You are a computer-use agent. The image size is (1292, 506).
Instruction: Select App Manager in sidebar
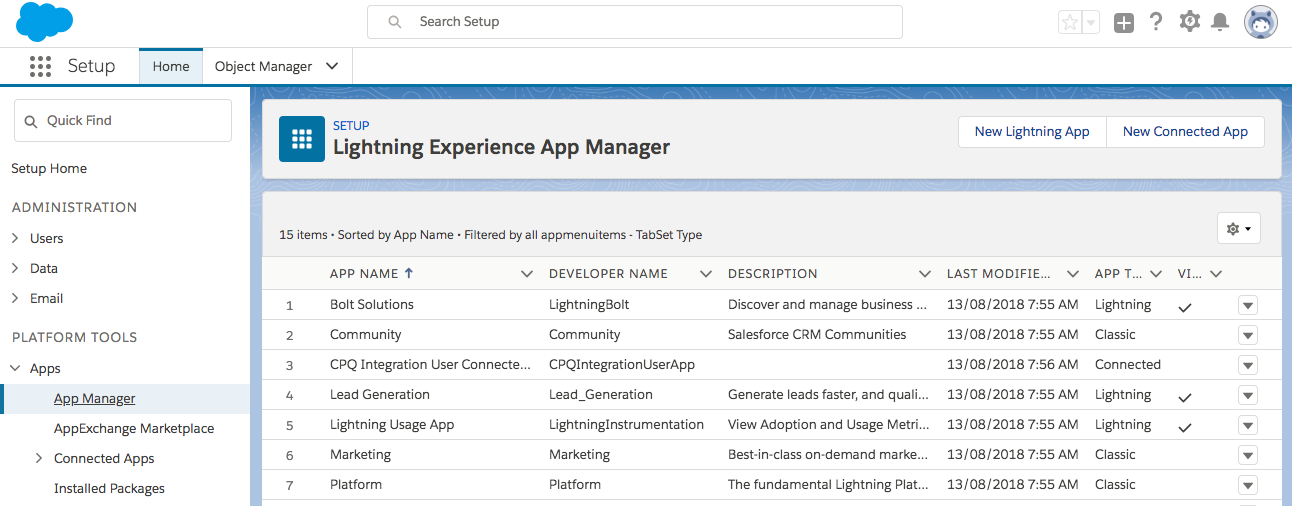pyautogui.click(x=94, y=398)
